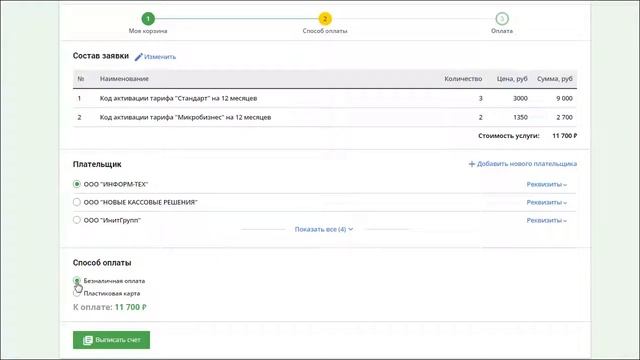Select row 'Код активации тарифа "Микробизнес" на 12 месяцев'
This screenshot has width=640, height=360.
325,117
